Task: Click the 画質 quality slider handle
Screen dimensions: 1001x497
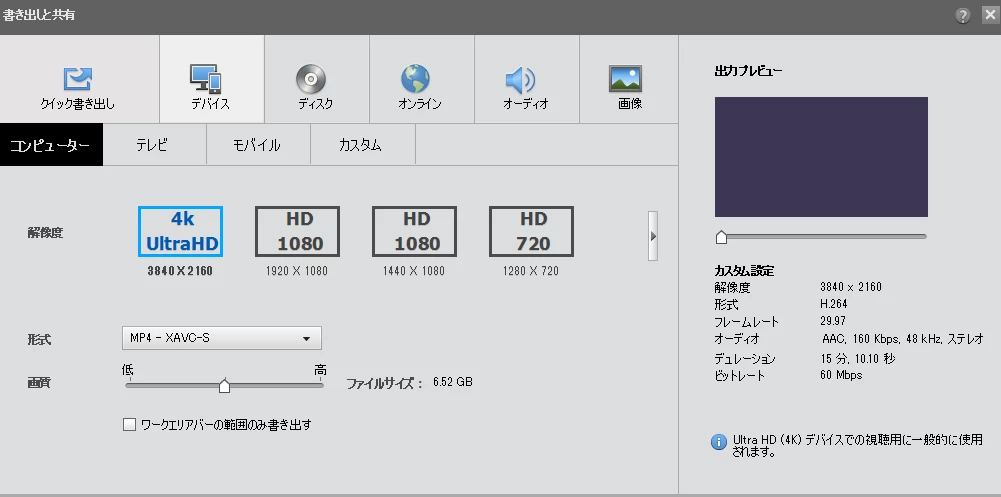Action: point(224,385)
